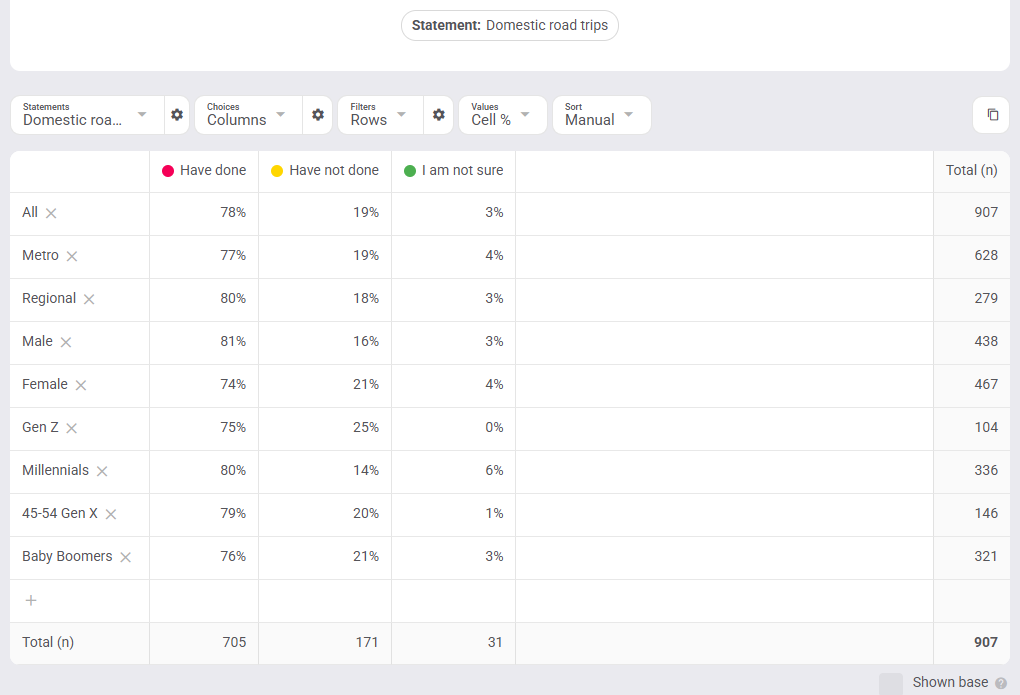1020x695 pixels.
Task: Open the Values Cell % dropdown
Action: tap(502, 115)
